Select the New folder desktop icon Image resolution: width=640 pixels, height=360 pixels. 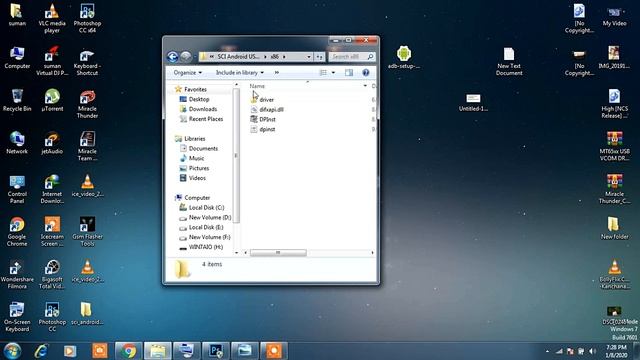[x=614, y=228]
